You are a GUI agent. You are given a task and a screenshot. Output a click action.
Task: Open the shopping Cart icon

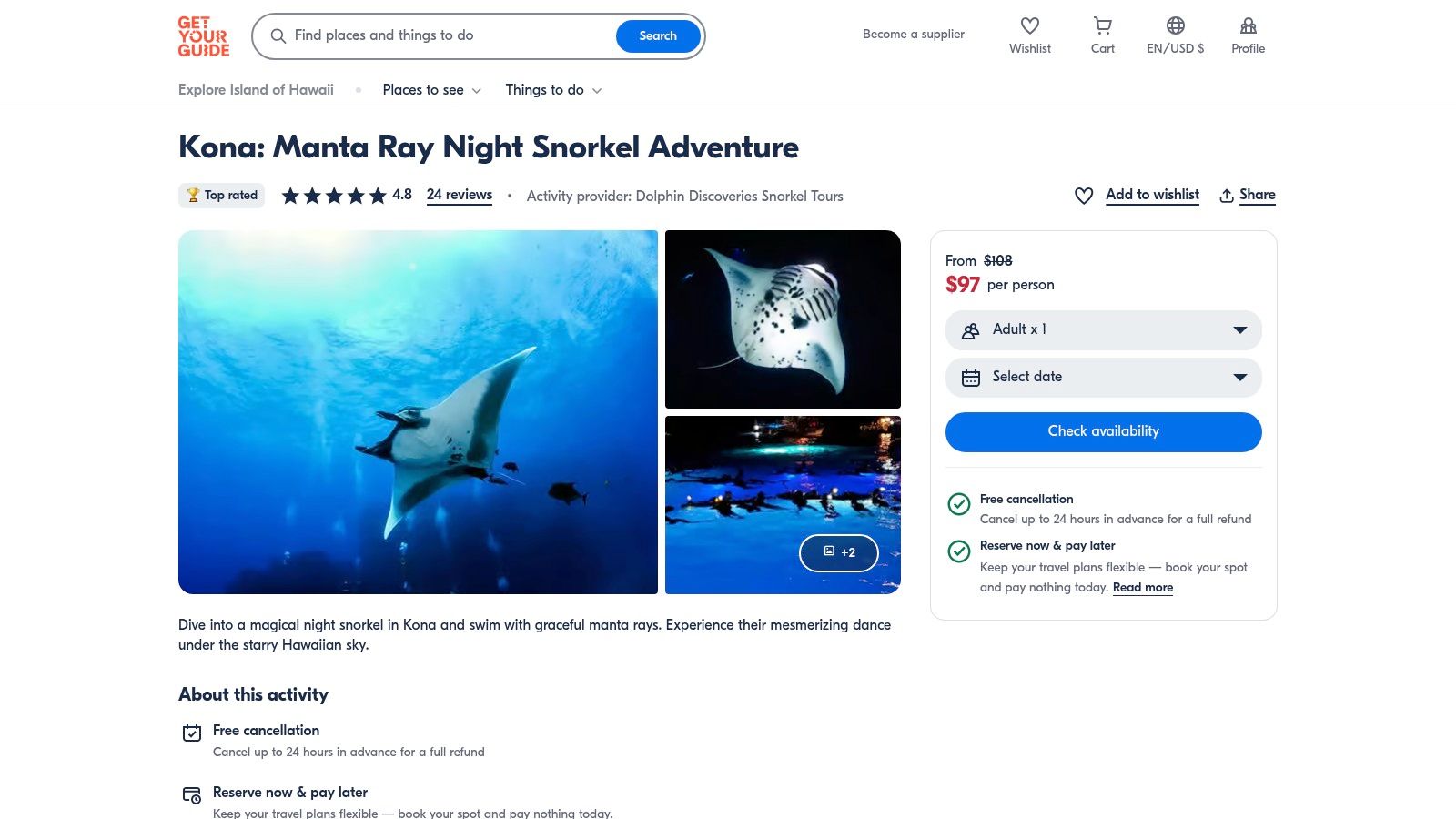[x=1102, y=26]
